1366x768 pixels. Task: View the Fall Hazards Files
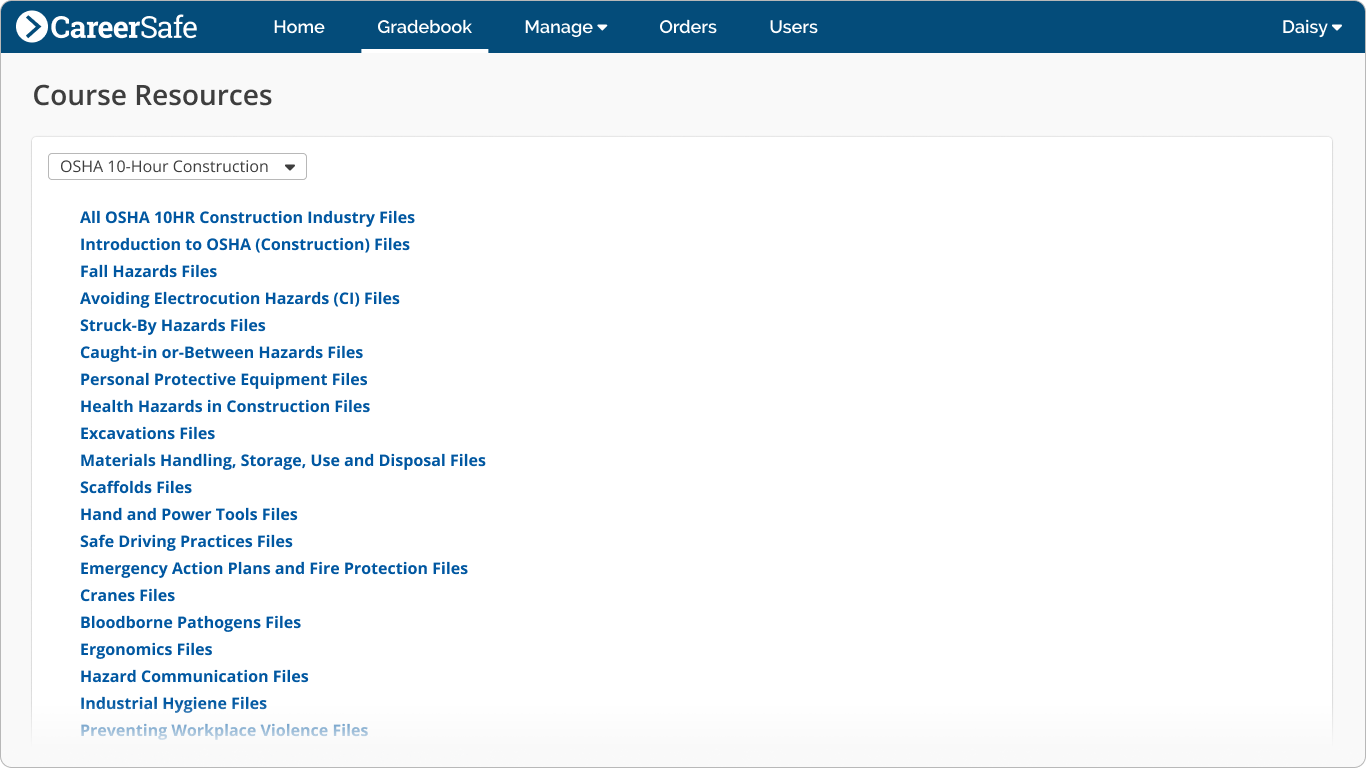(x=148, y=271)
